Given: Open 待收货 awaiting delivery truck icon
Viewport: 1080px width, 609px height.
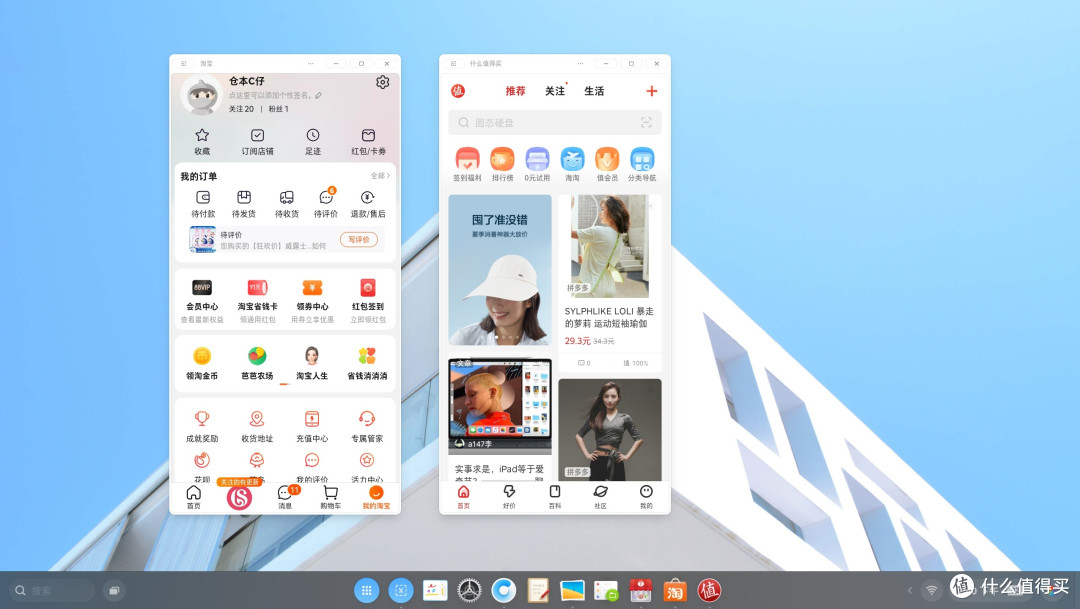Looking at the screenshot, I should click(x=287, y=198).
